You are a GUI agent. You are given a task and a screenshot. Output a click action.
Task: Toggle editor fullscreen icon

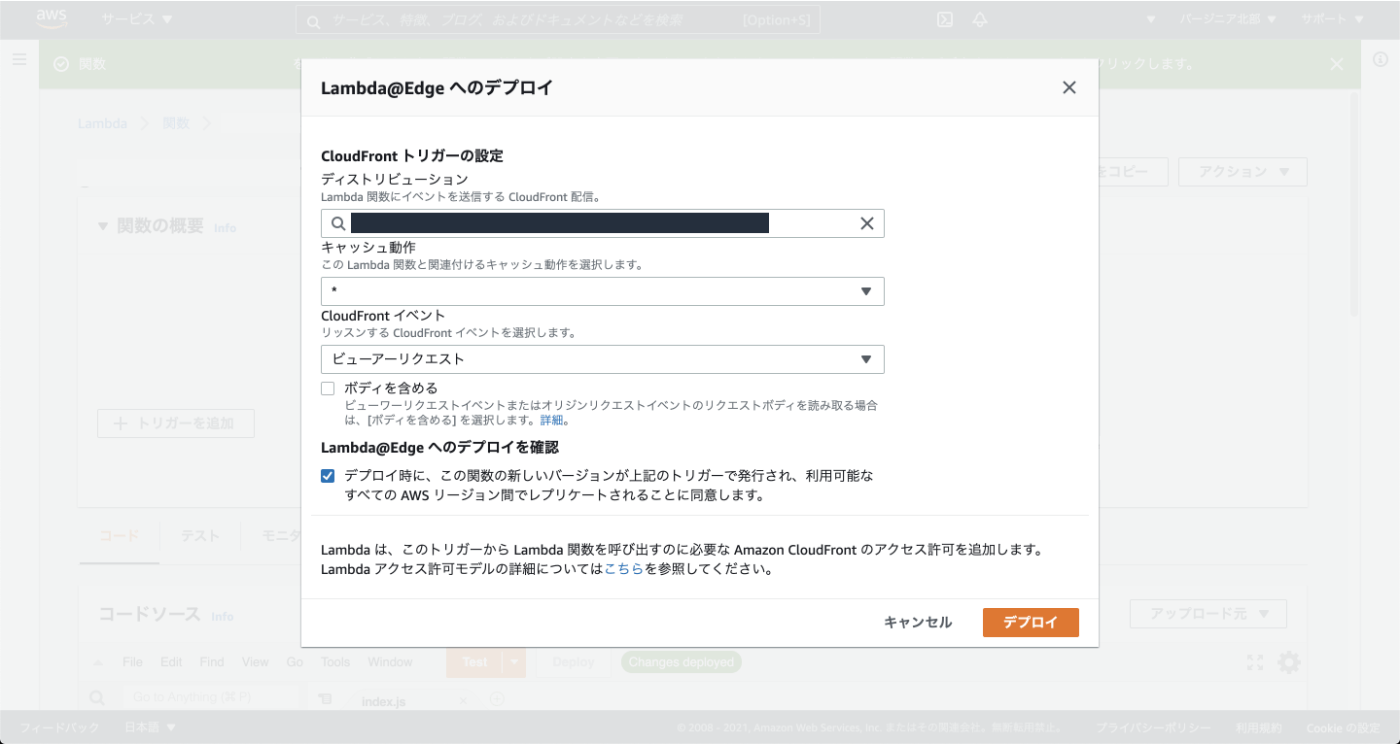(x=1255, y=662)
